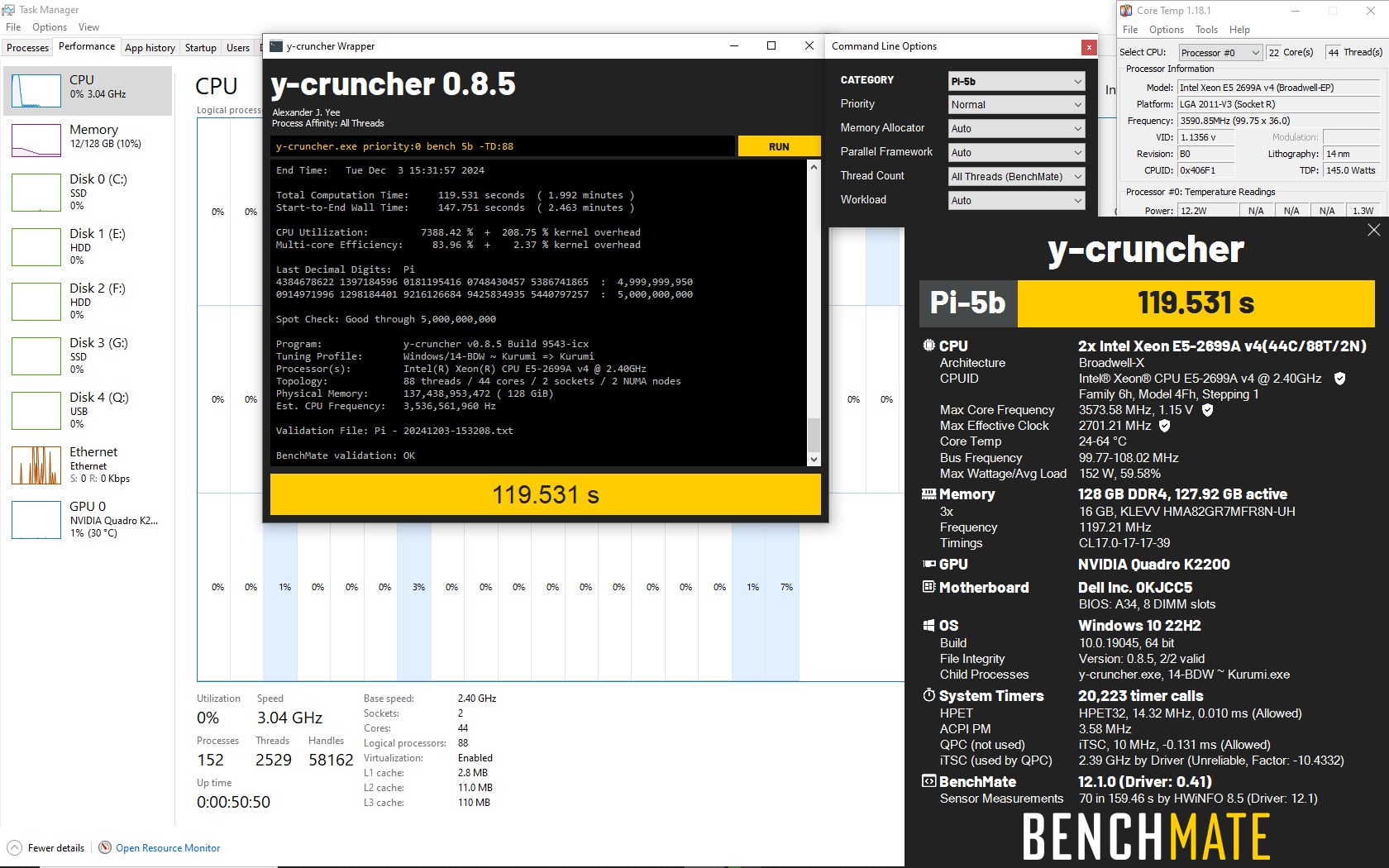The height and width of the screenshot is (868, 1389).
Task: Click the Core Temp Frequency value field
Action: (x=1278, y=121)
